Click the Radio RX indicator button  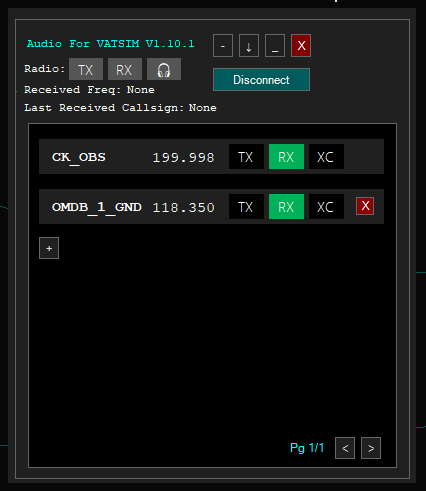pos(125,69)
